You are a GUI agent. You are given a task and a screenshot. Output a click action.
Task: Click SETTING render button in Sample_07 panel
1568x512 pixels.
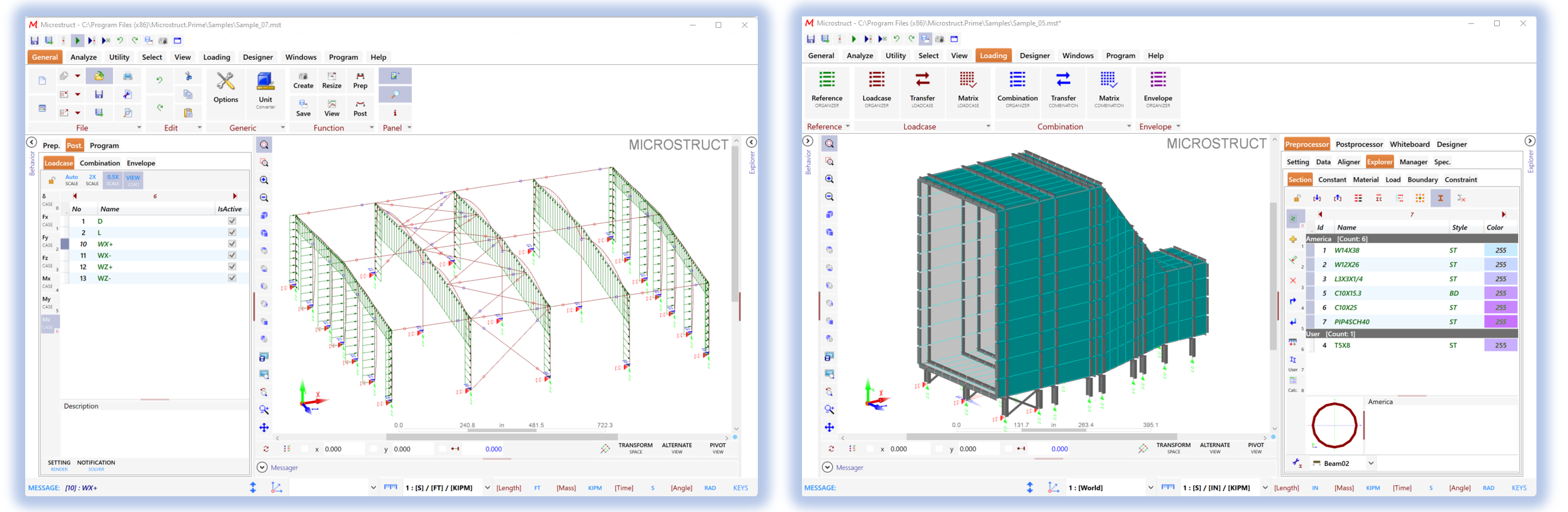point(59,465)
